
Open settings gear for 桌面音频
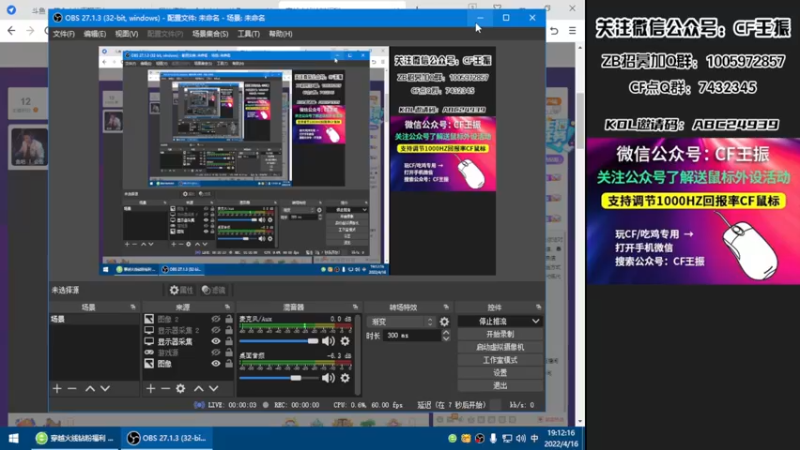click(345, 378)
